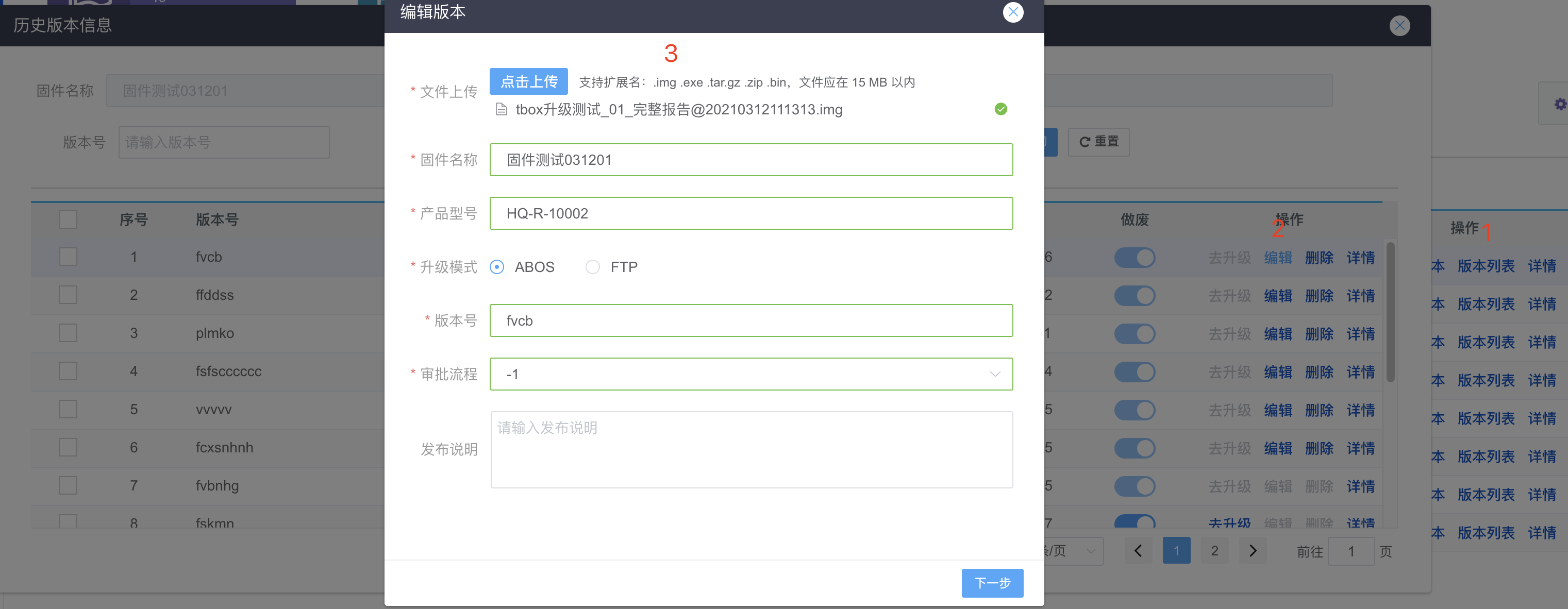Click the 点击上传 upload button
Image resolution: width=1568 pixels, height=609 pixels.
point(528,81)
